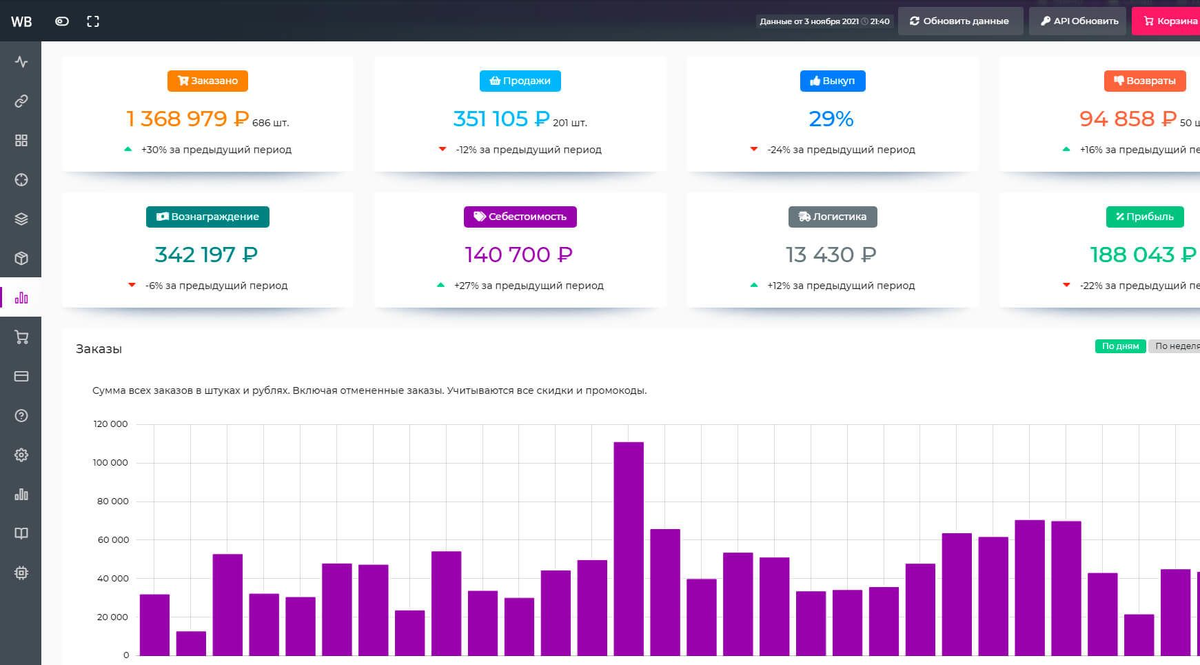Toggle fullscreen mode icon in header
The image size is (1200, 665).
pos(93,21)
